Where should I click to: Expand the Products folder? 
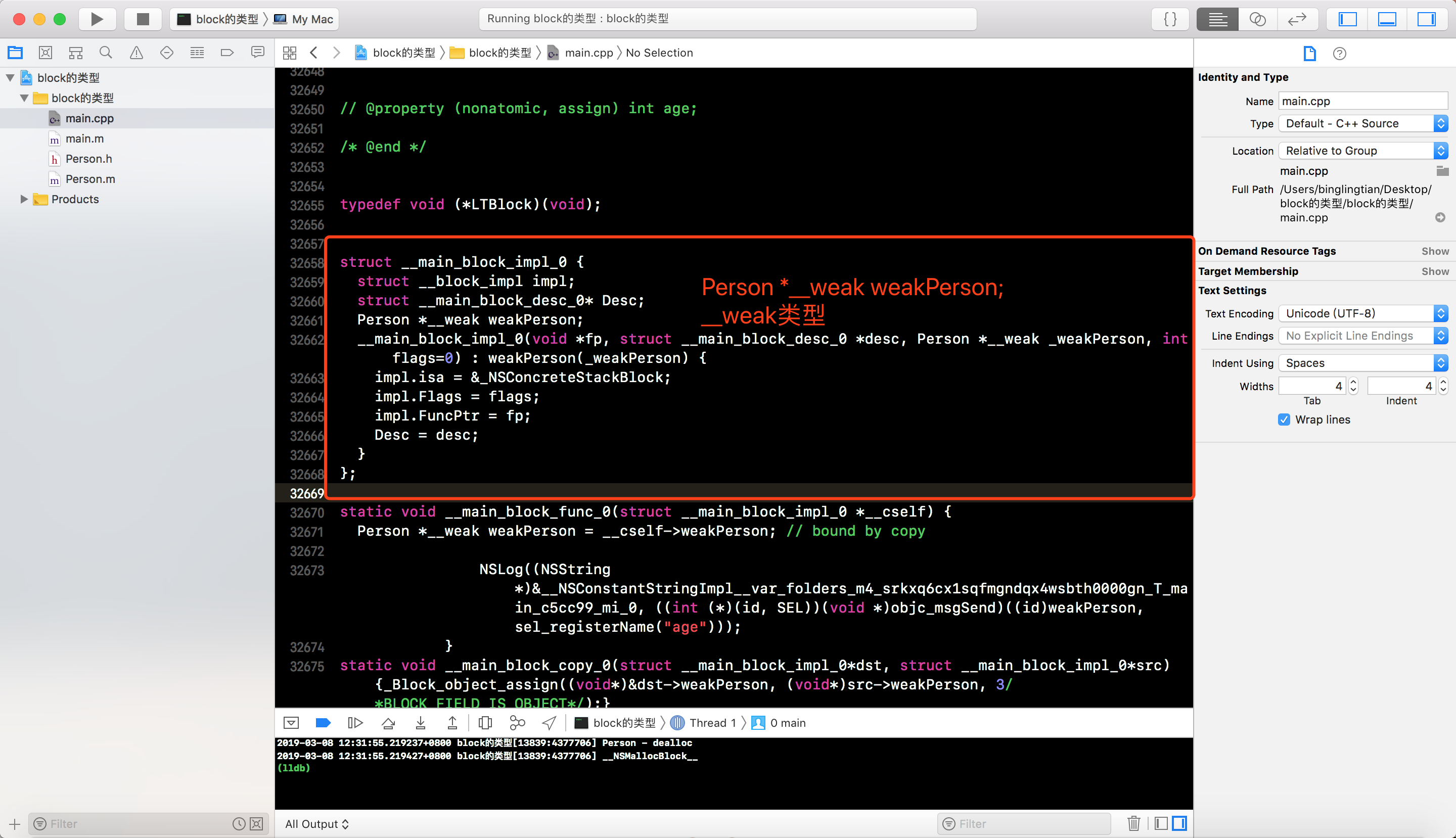point(24,199)
